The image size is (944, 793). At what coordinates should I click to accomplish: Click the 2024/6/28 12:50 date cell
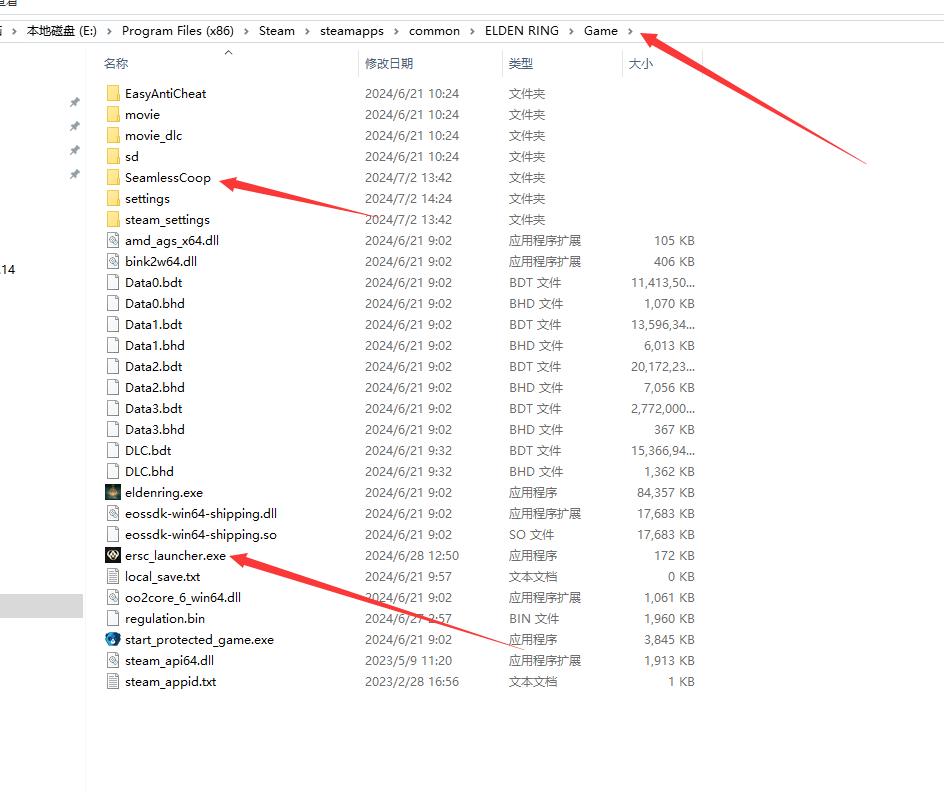click(x=412, y=556)
